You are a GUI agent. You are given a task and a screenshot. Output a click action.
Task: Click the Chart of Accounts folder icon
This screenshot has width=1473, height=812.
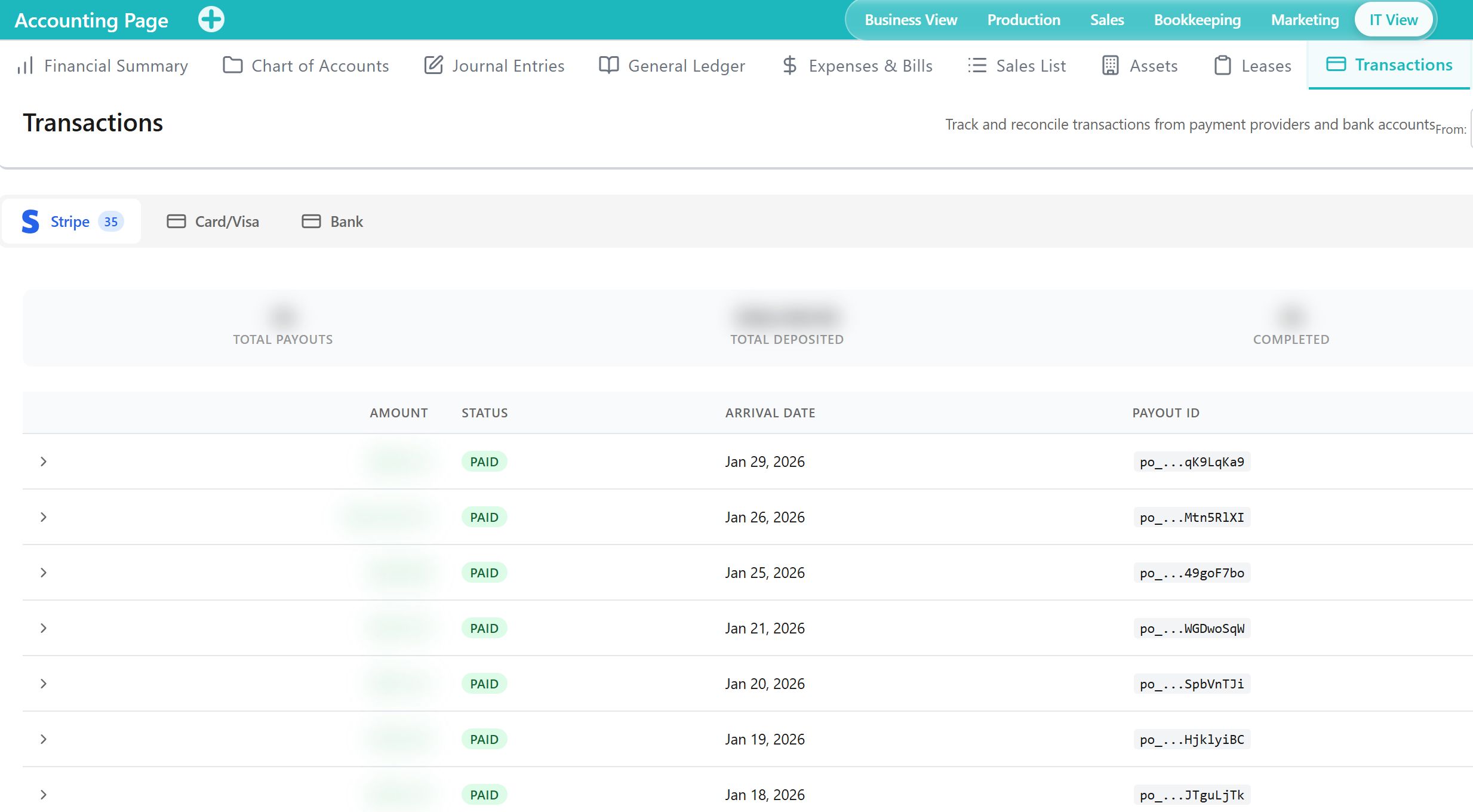233,65
